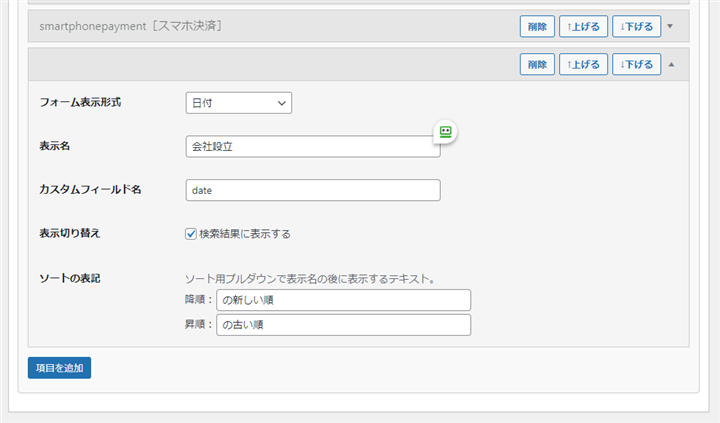
Task: Click the chevron arrow inside the 日付 select
Action: pyautogui.click(x=281, y=103)
